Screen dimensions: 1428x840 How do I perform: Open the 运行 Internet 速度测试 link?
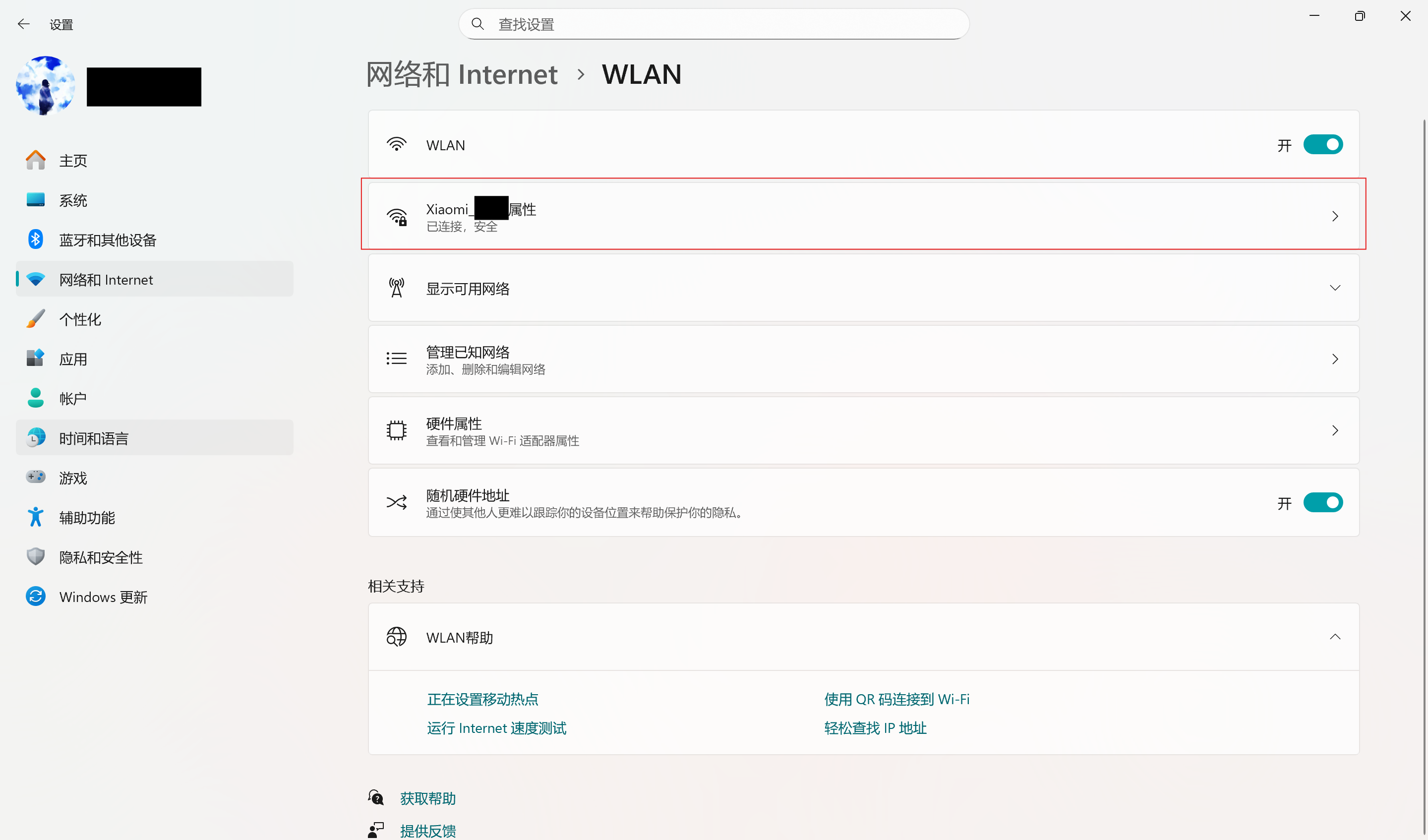(x=496, y=728)
